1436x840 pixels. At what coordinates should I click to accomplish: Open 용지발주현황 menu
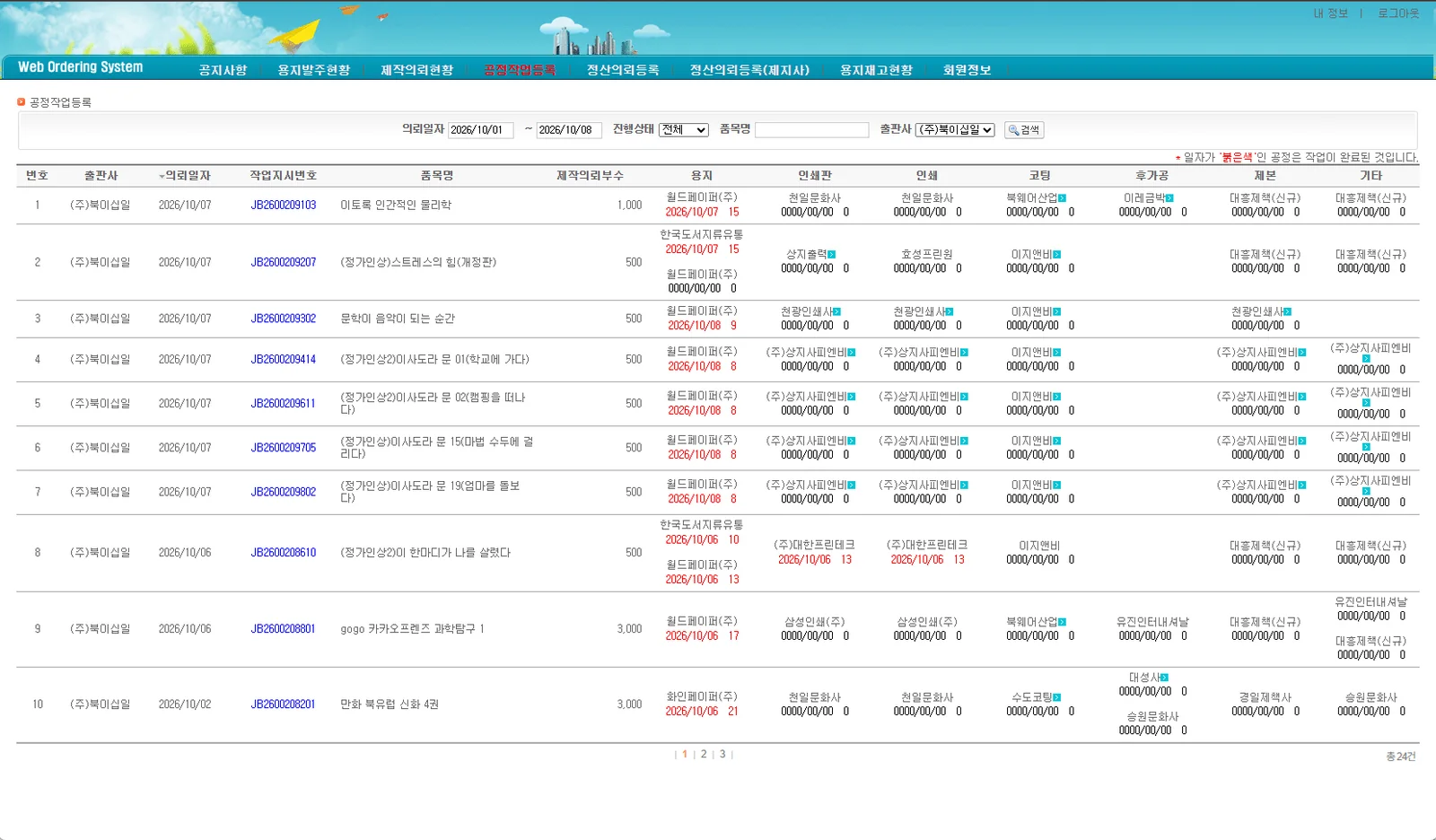(x=313, y=70)
